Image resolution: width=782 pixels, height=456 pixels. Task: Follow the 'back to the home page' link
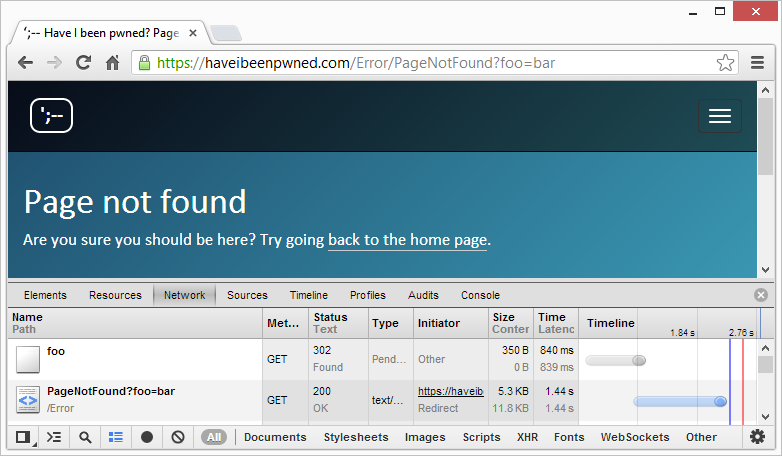407,240
